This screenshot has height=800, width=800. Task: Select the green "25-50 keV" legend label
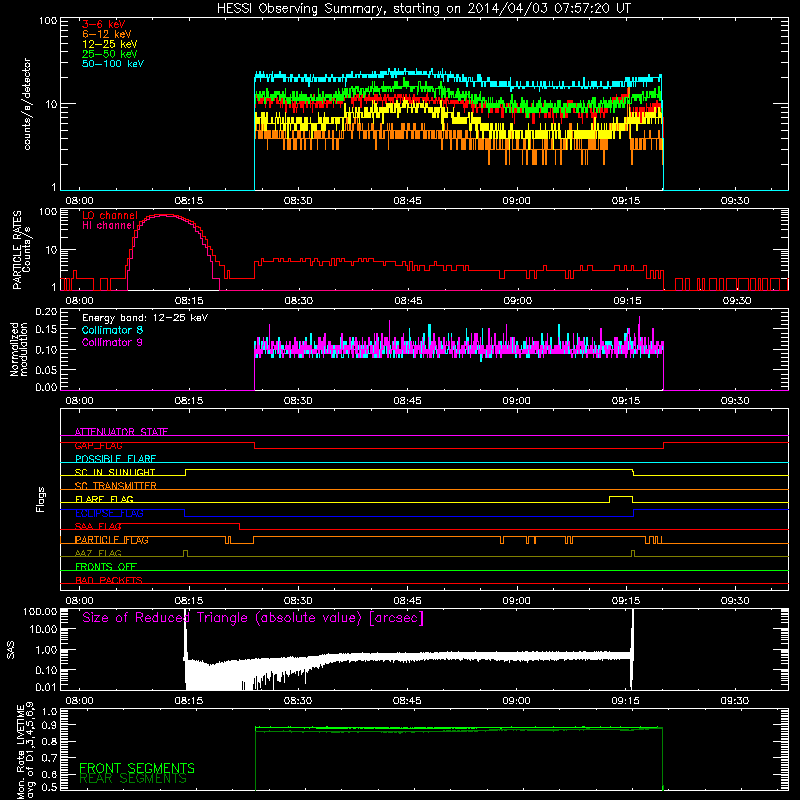tap(110, 54)
